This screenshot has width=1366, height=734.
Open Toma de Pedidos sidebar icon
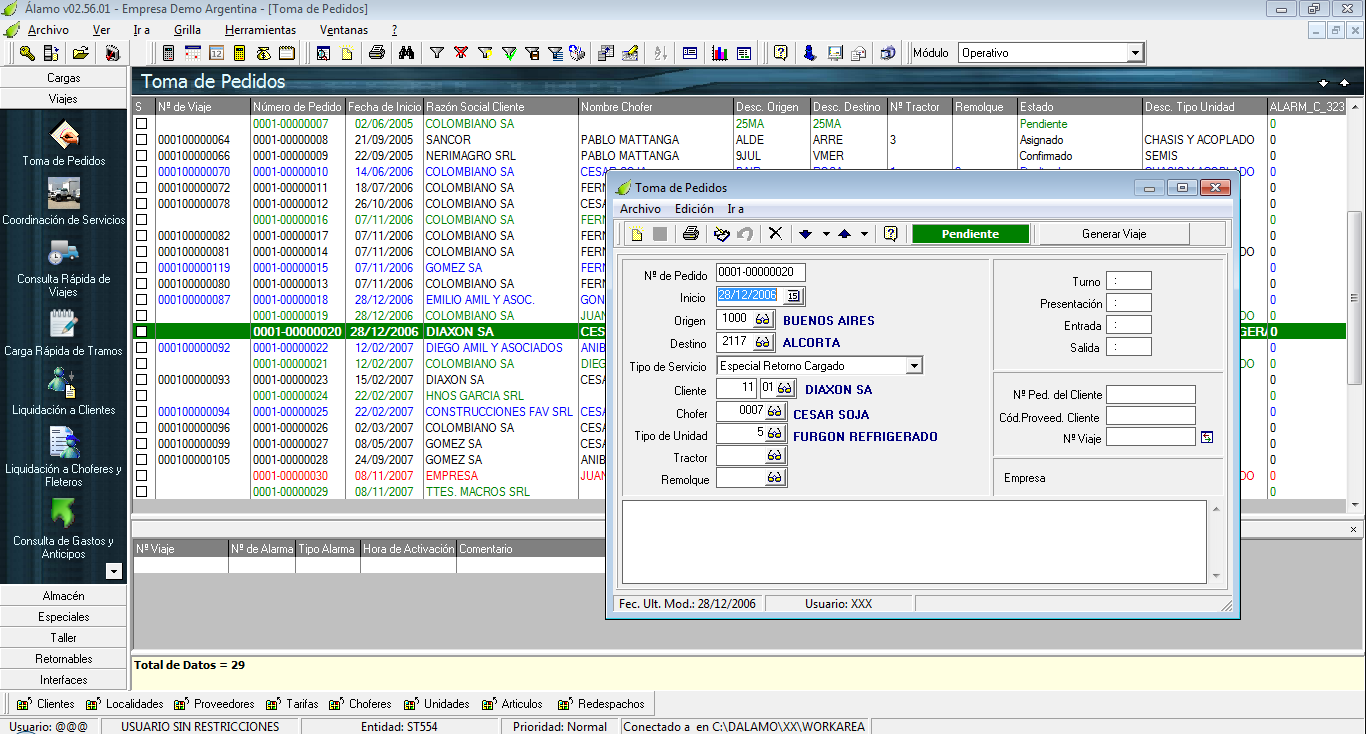[64, 134]
